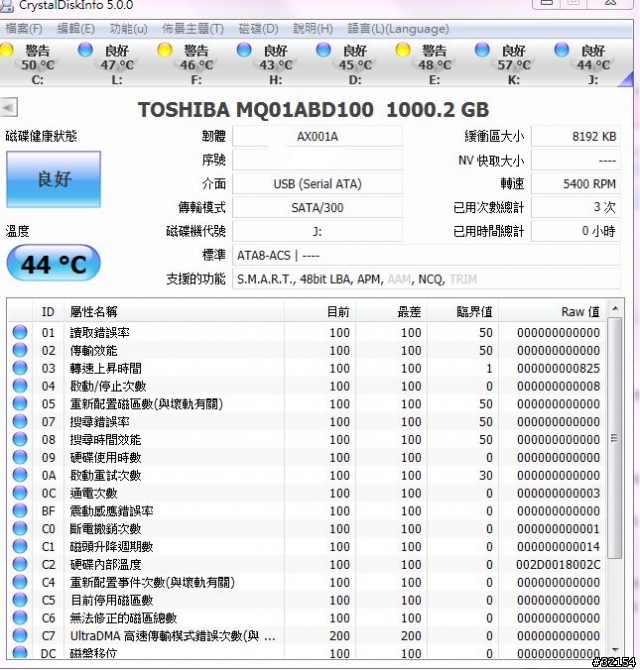This screenshot has width=640, height=670.
Task: Click status icon for C2 硬碟內部溫度
Action: 20,564
